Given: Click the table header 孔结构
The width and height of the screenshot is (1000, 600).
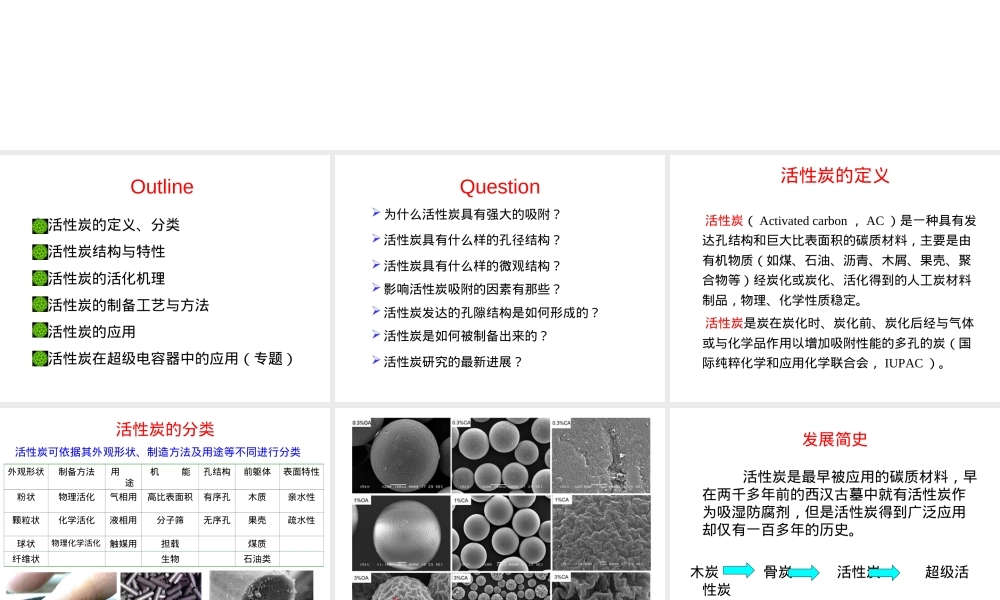Looking at the screenshot, I should [x=217, y=472].
